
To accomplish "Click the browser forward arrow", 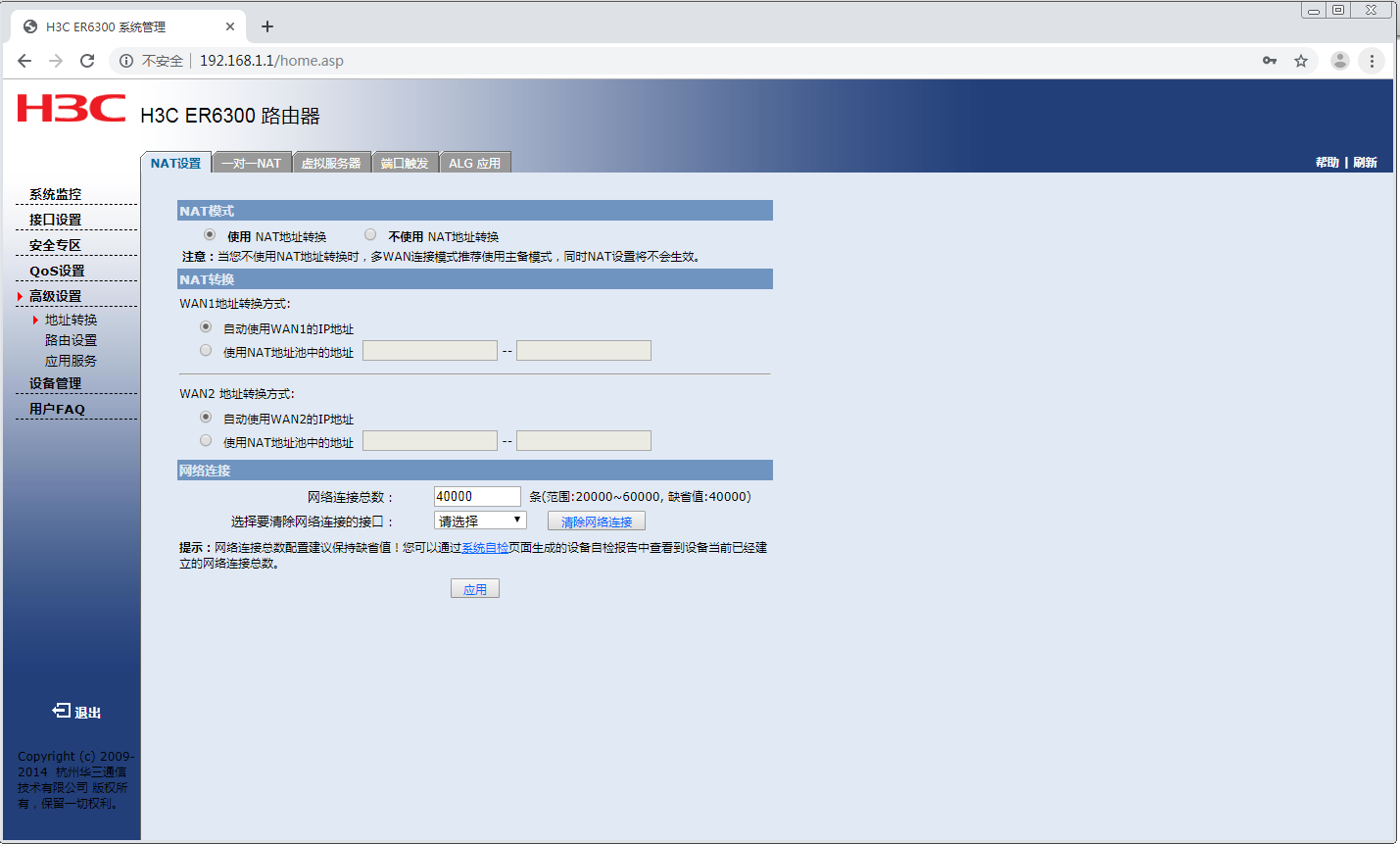I will tap(56, 61).
